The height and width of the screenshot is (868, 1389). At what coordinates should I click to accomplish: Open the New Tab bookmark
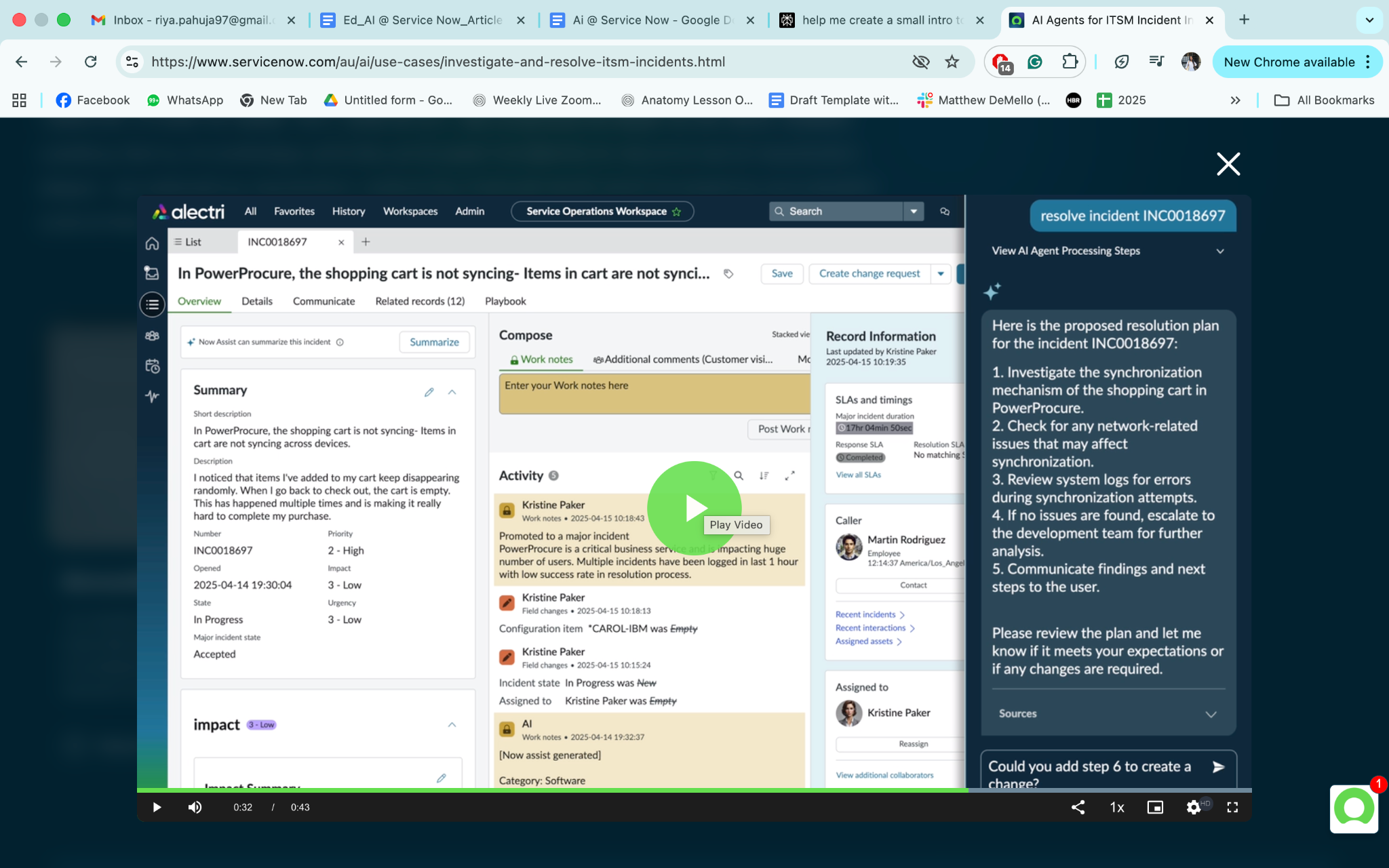coord(273,100)
